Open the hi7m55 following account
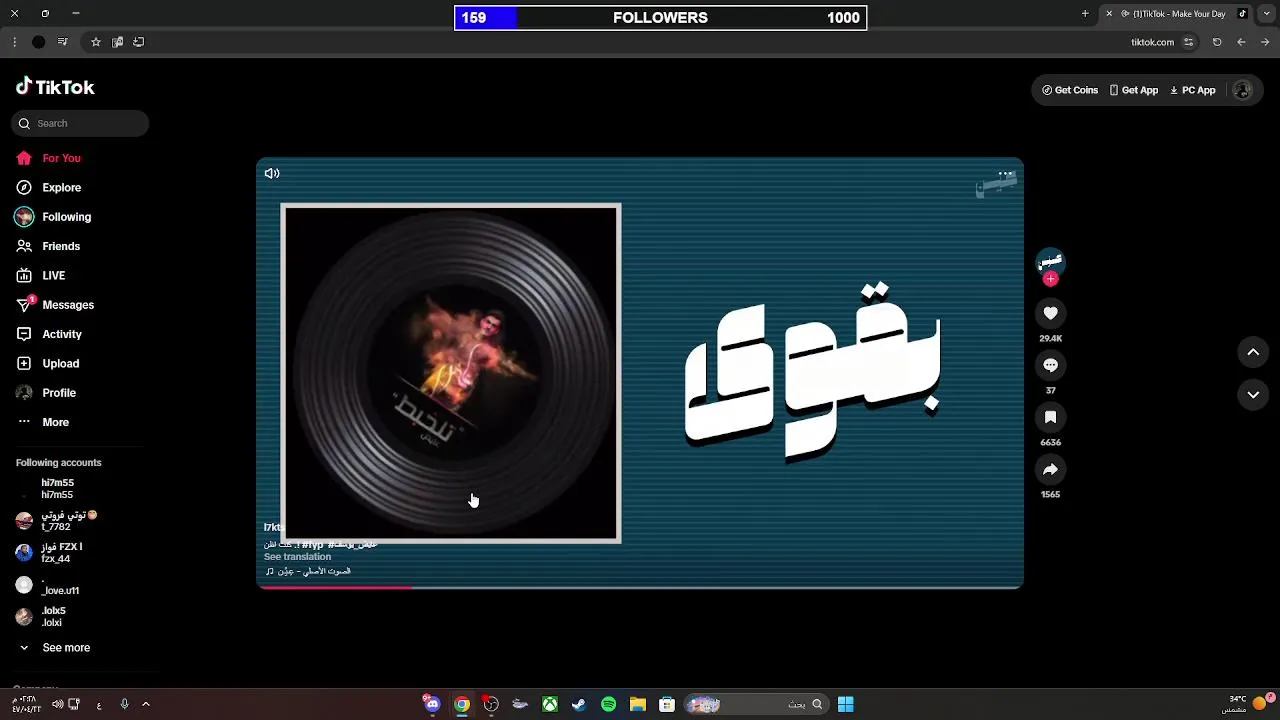Viewport: 1280px width, 720px height. tap(57, 489)
